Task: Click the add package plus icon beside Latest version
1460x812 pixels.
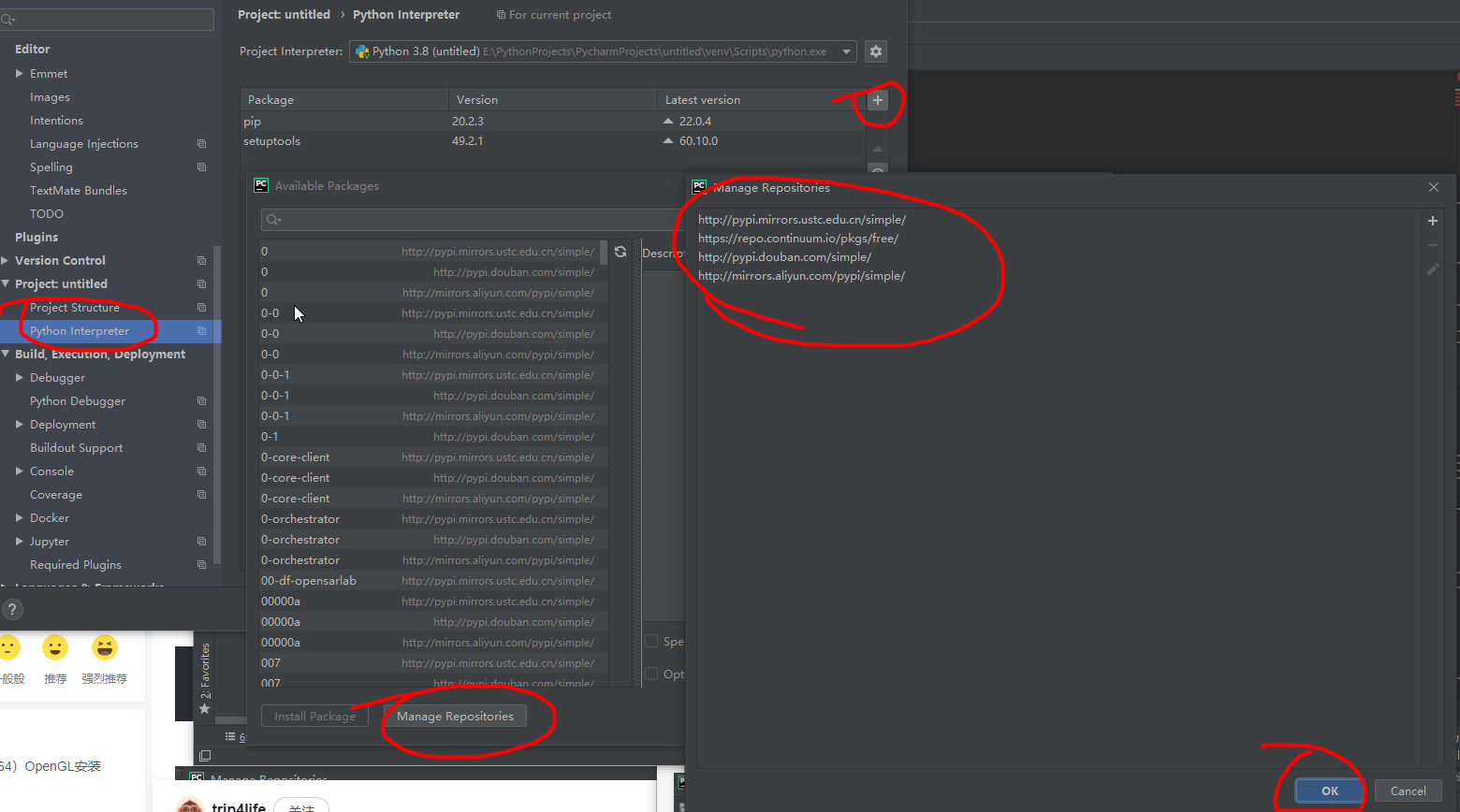Action: [877, 100]
